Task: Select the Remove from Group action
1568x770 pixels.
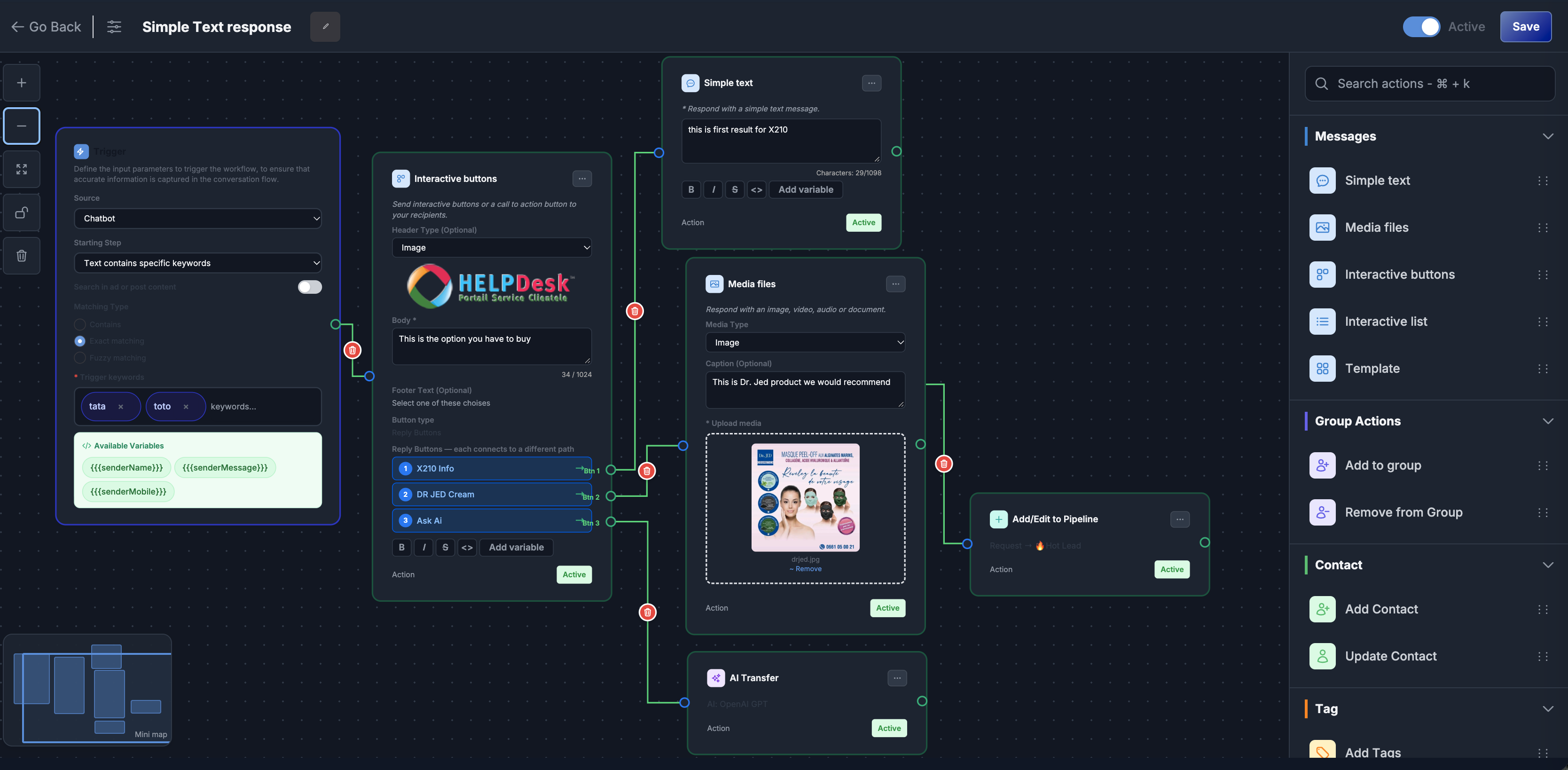Action: coord(1428,512)
